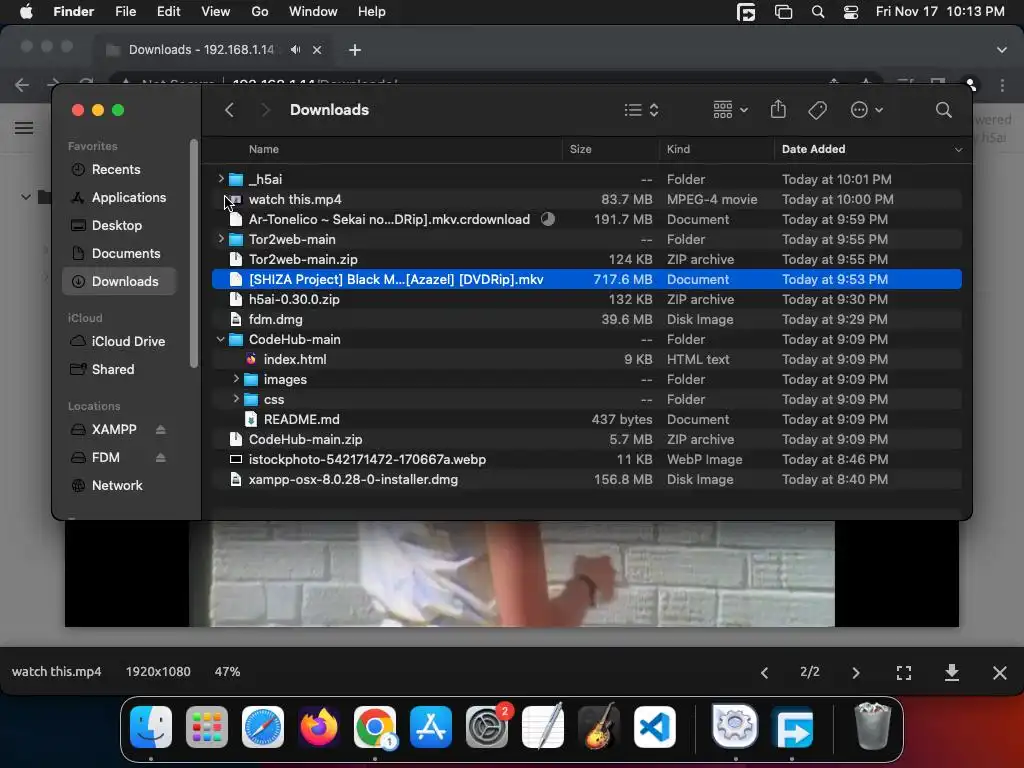Open the Go menu
1024x768 pixels.
259,12
